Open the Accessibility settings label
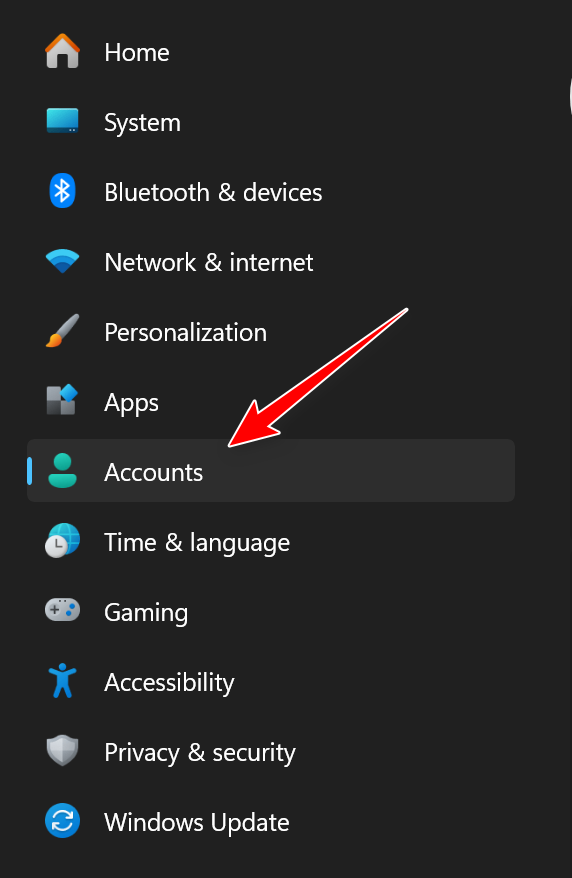The width and height of the screenshot is (572, 878). click(x=169, y=683)
